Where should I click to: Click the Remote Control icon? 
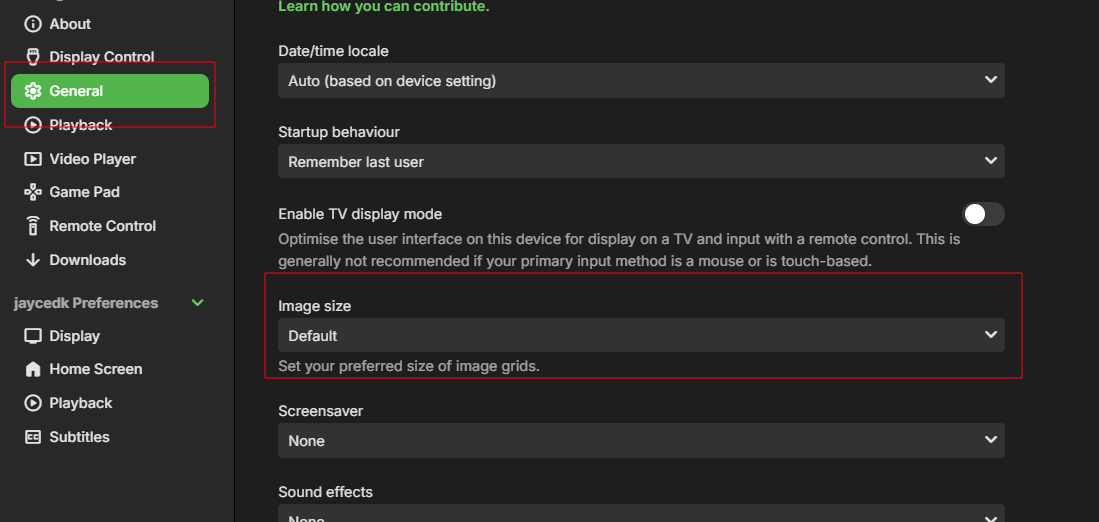(x=32, y=226)
